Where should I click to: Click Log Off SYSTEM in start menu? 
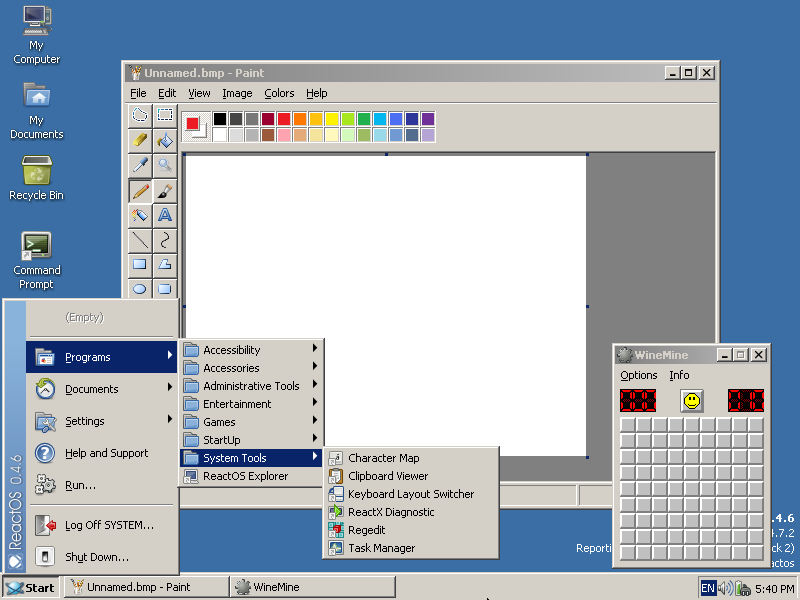point(102,525)
